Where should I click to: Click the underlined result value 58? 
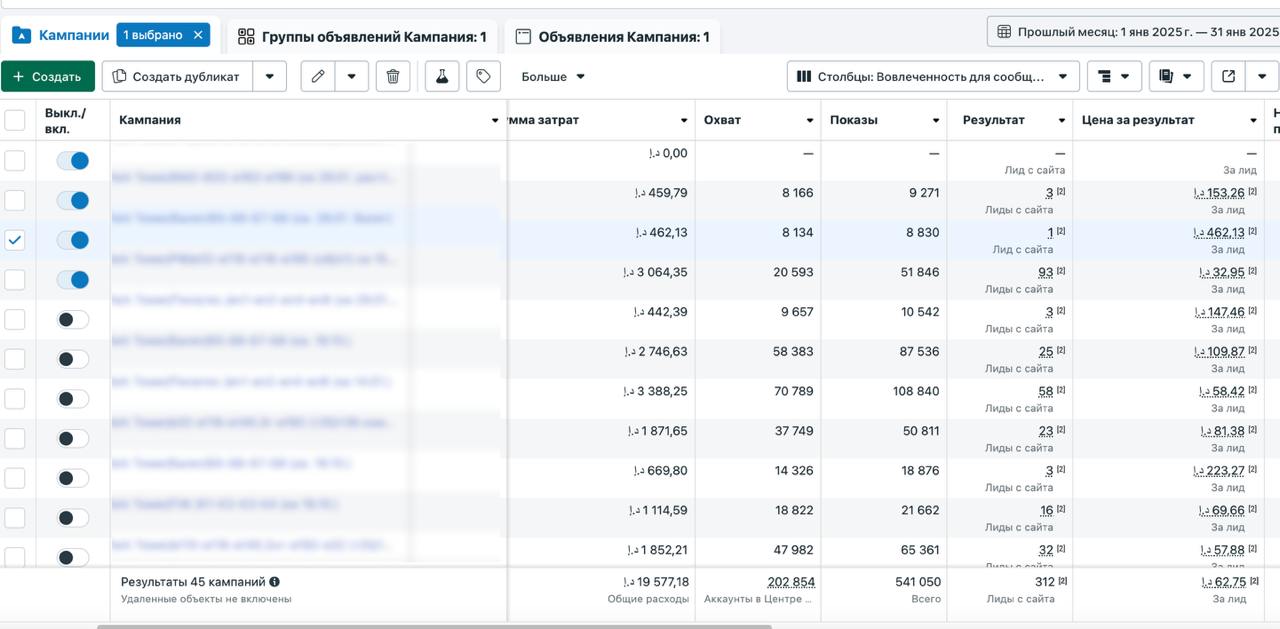click(1046, 391)
